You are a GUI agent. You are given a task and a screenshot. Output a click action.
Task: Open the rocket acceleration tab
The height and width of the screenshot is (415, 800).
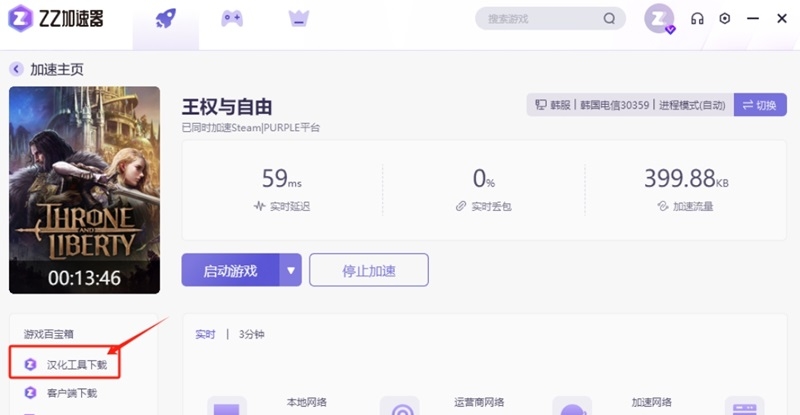point(165,19)
